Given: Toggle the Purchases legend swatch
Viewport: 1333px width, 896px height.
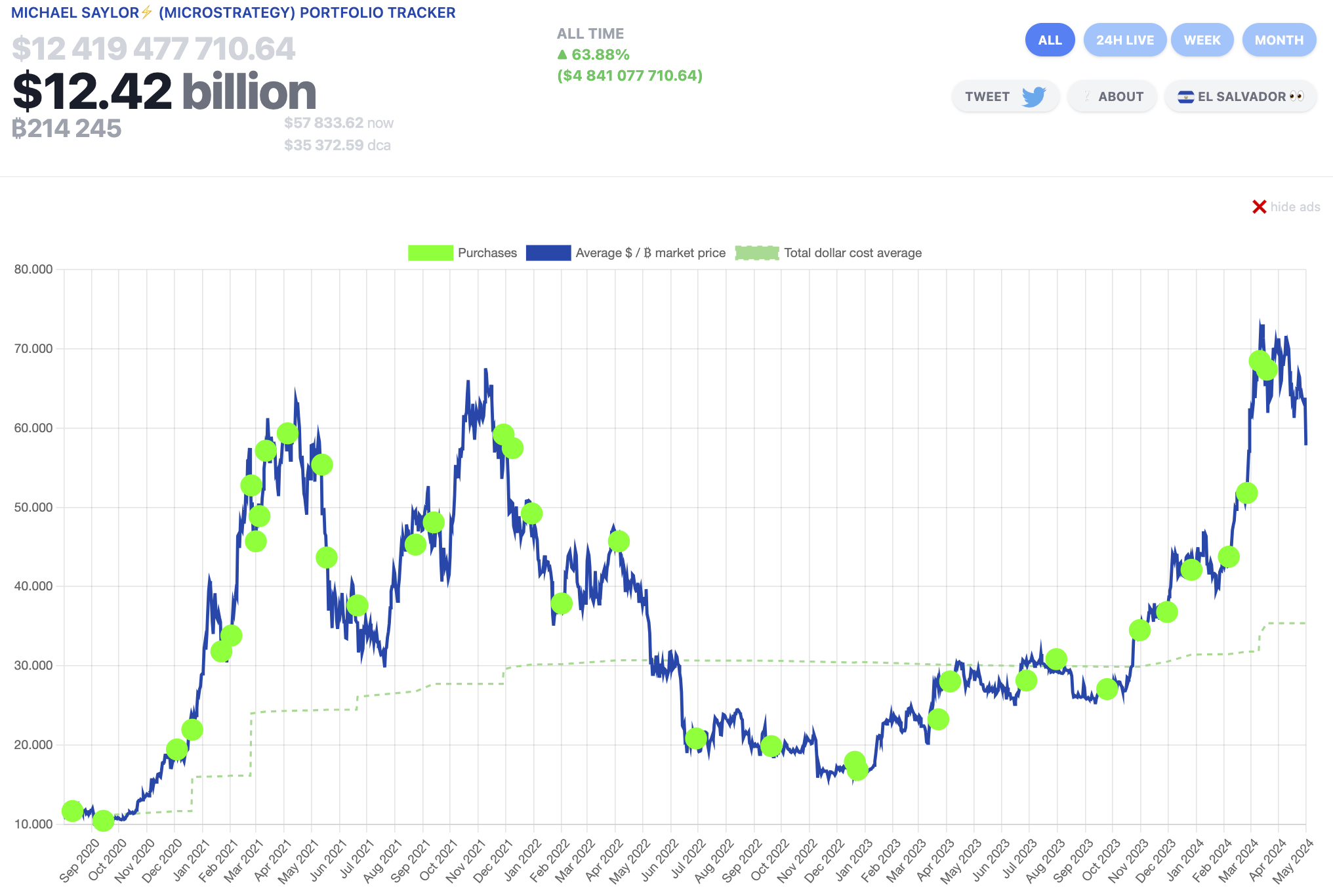Looking at the screenshot, I should 430,253.
